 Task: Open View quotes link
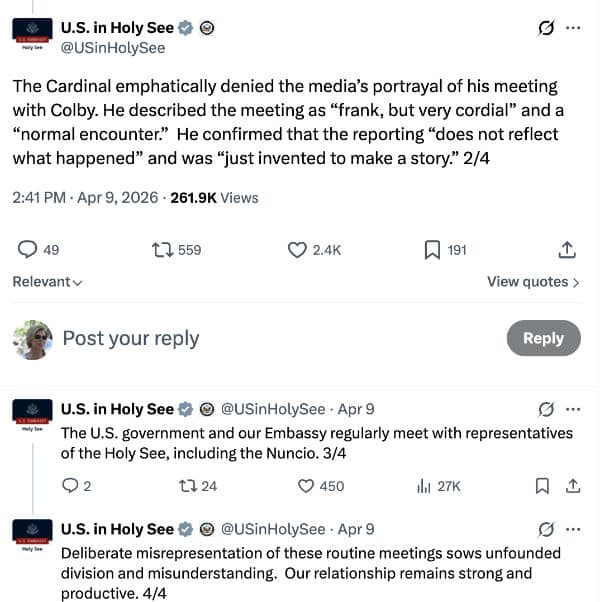point(533,282)
